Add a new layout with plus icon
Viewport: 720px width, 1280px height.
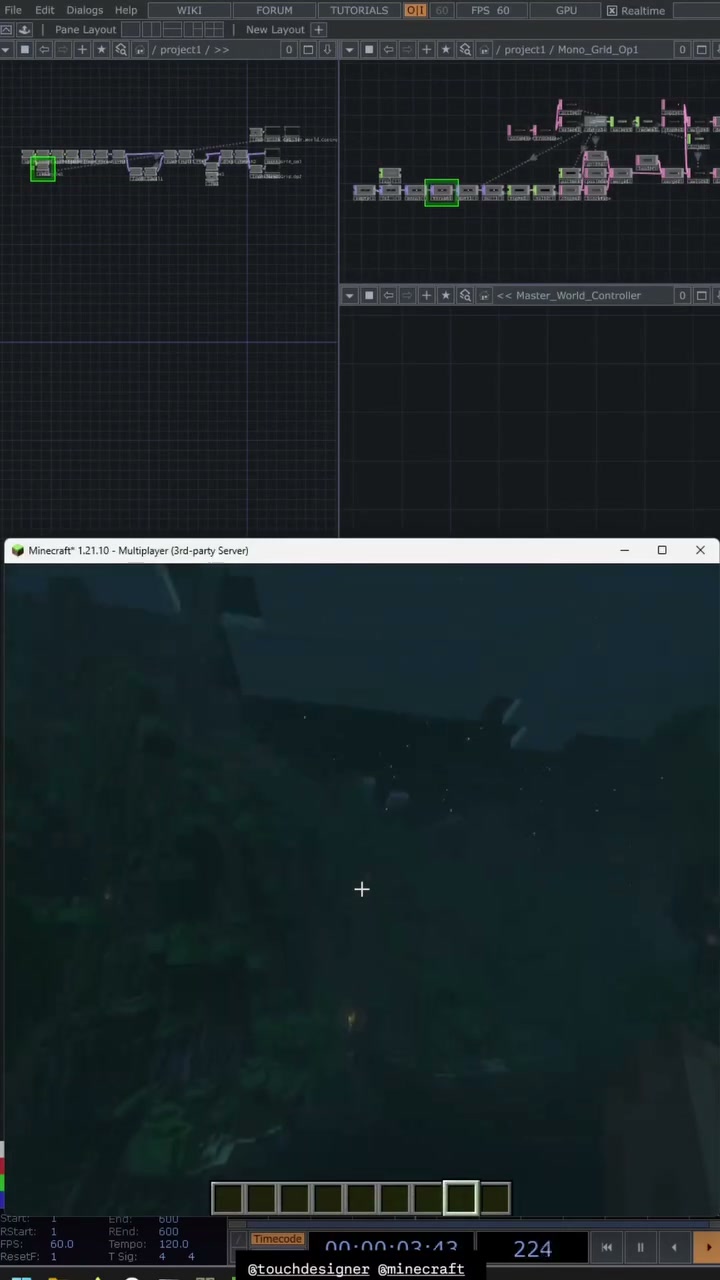[319, 29]
